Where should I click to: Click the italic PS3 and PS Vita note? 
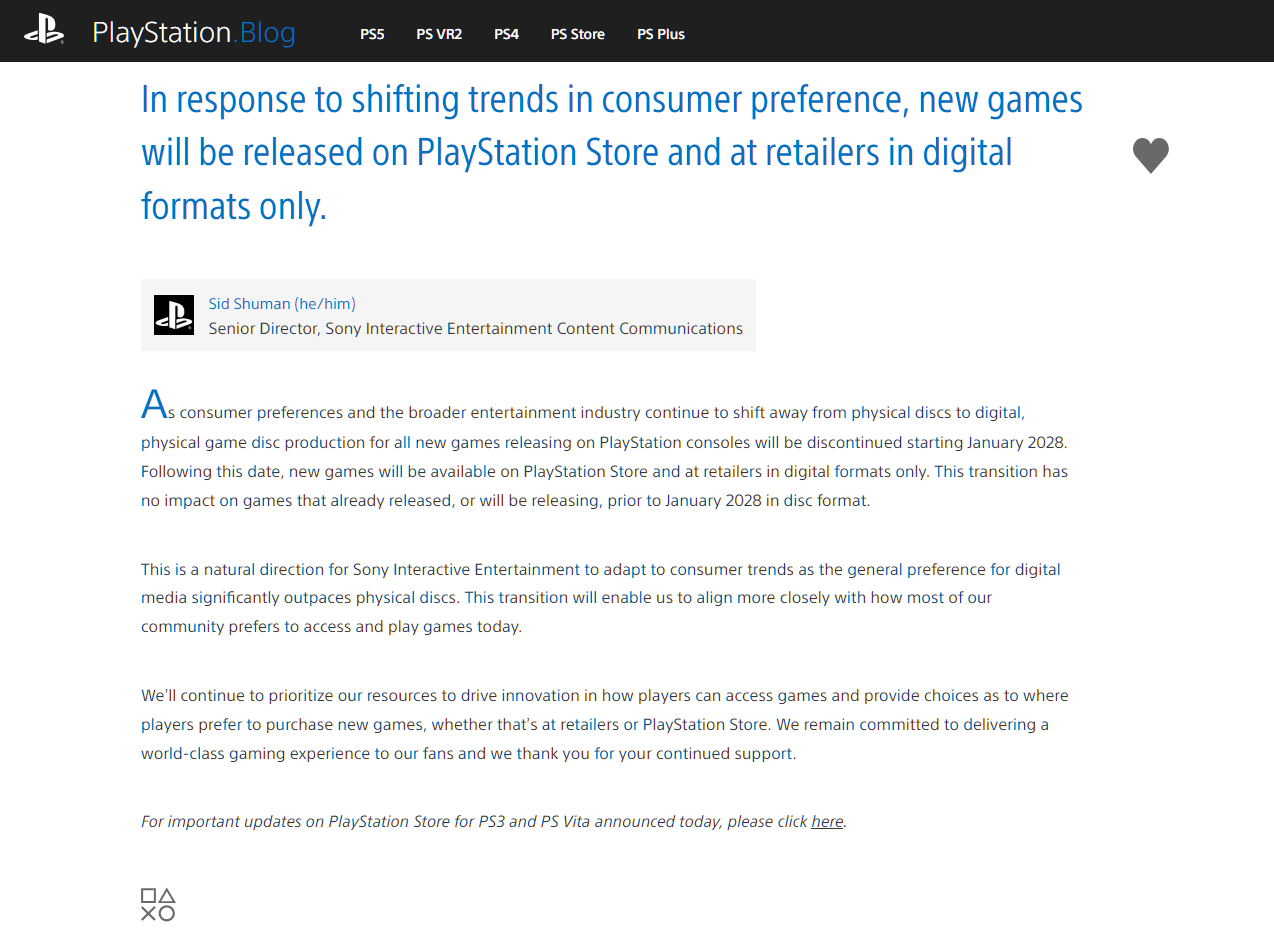[x=494, y=821]
